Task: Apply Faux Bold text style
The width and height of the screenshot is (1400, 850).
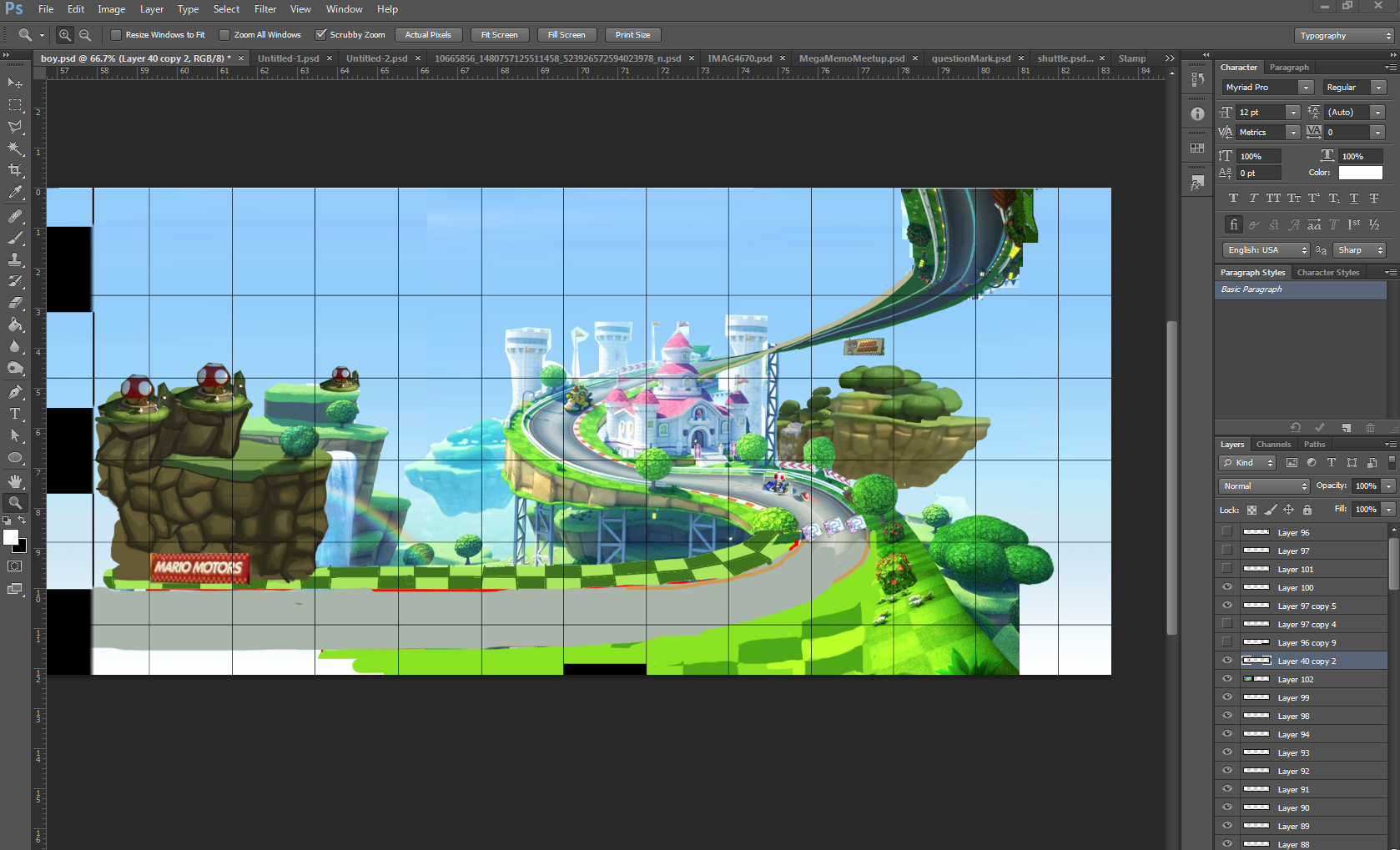Action: click(x=1233, y=199)
